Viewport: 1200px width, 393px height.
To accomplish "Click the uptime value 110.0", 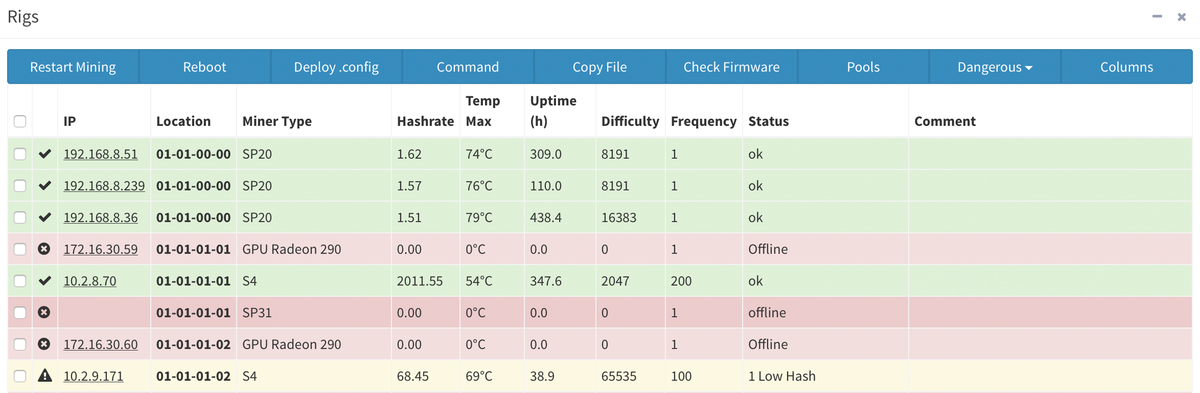I will click(x=545, y=186).
